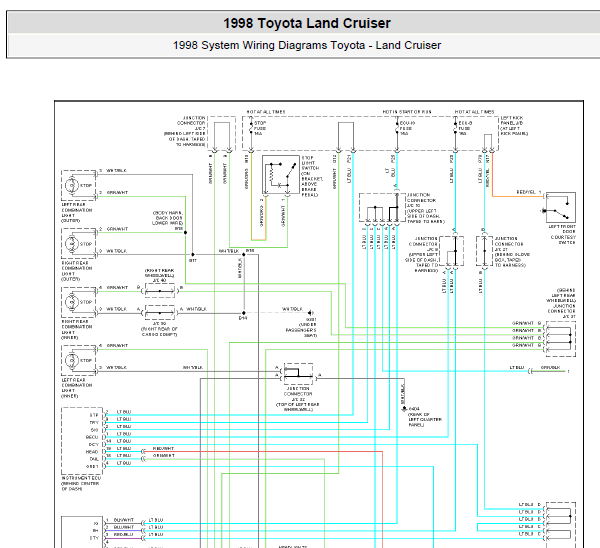Click the ground symbol under passenger's seat
The image size is (600, 548).
pyautogui.click(x=310, y=313)
